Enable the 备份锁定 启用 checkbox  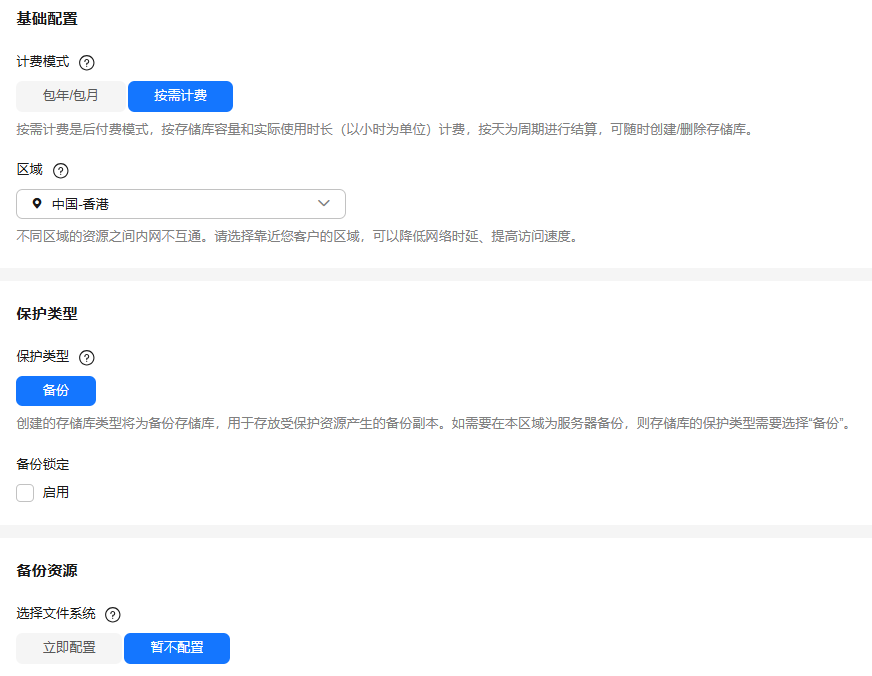25,493
